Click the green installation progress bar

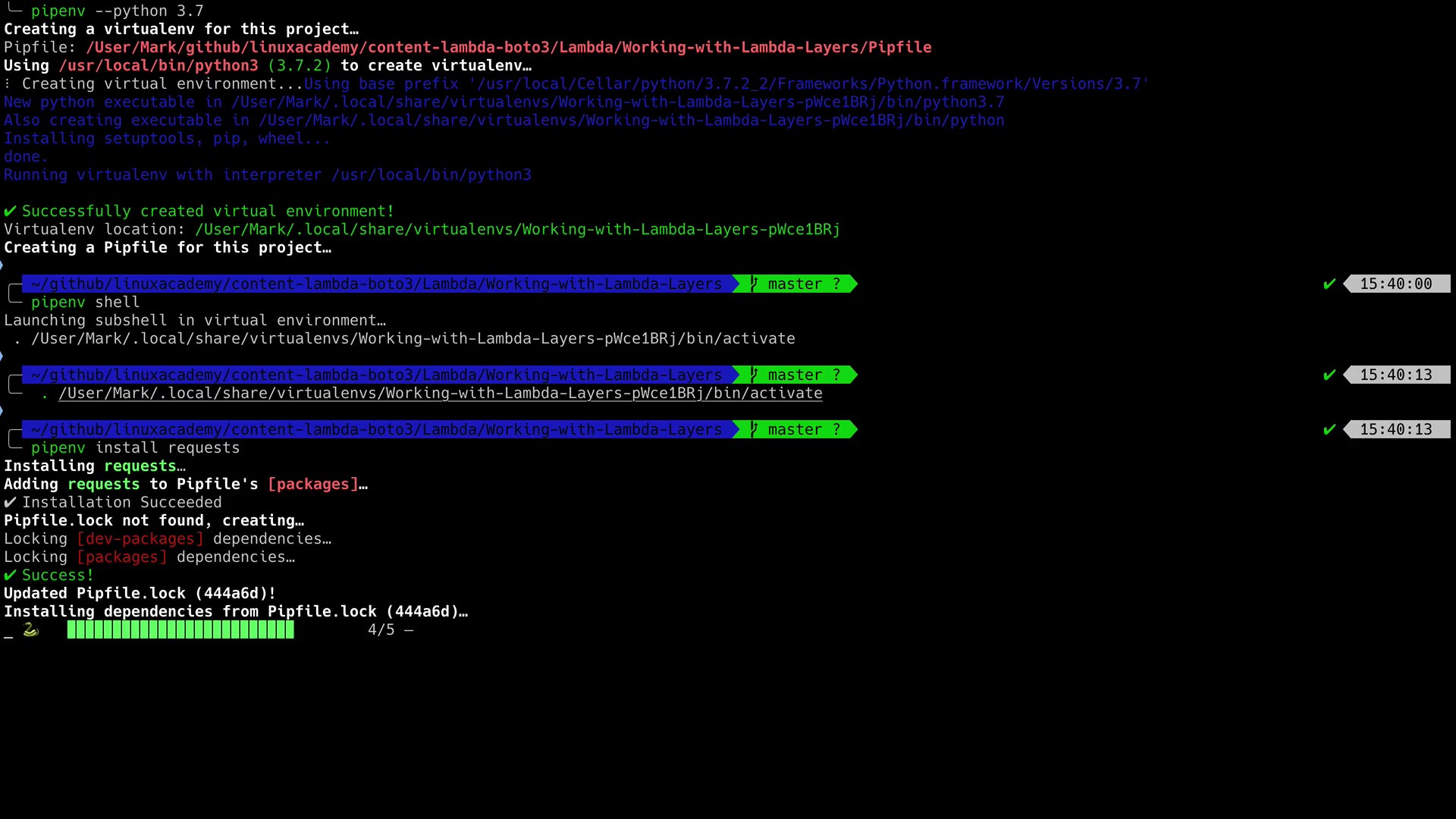[180, 629]
